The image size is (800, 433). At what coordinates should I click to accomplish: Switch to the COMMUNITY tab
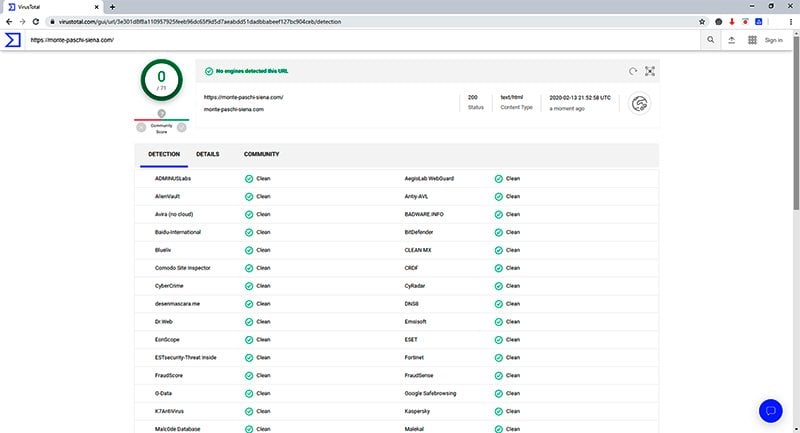click(x=261, y=154)
